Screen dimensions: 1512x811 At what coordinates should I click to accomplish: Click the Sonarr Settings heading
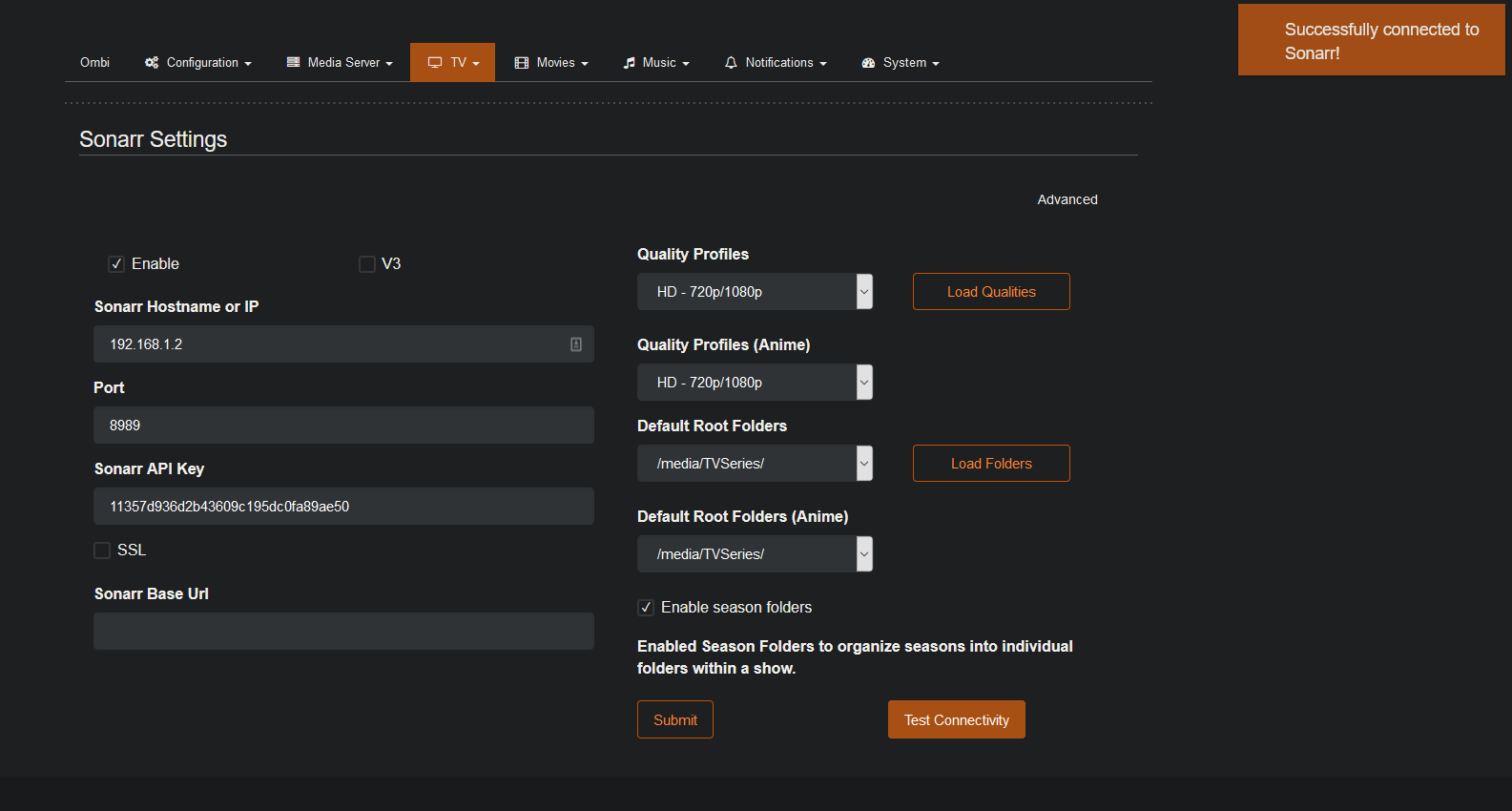154,139
